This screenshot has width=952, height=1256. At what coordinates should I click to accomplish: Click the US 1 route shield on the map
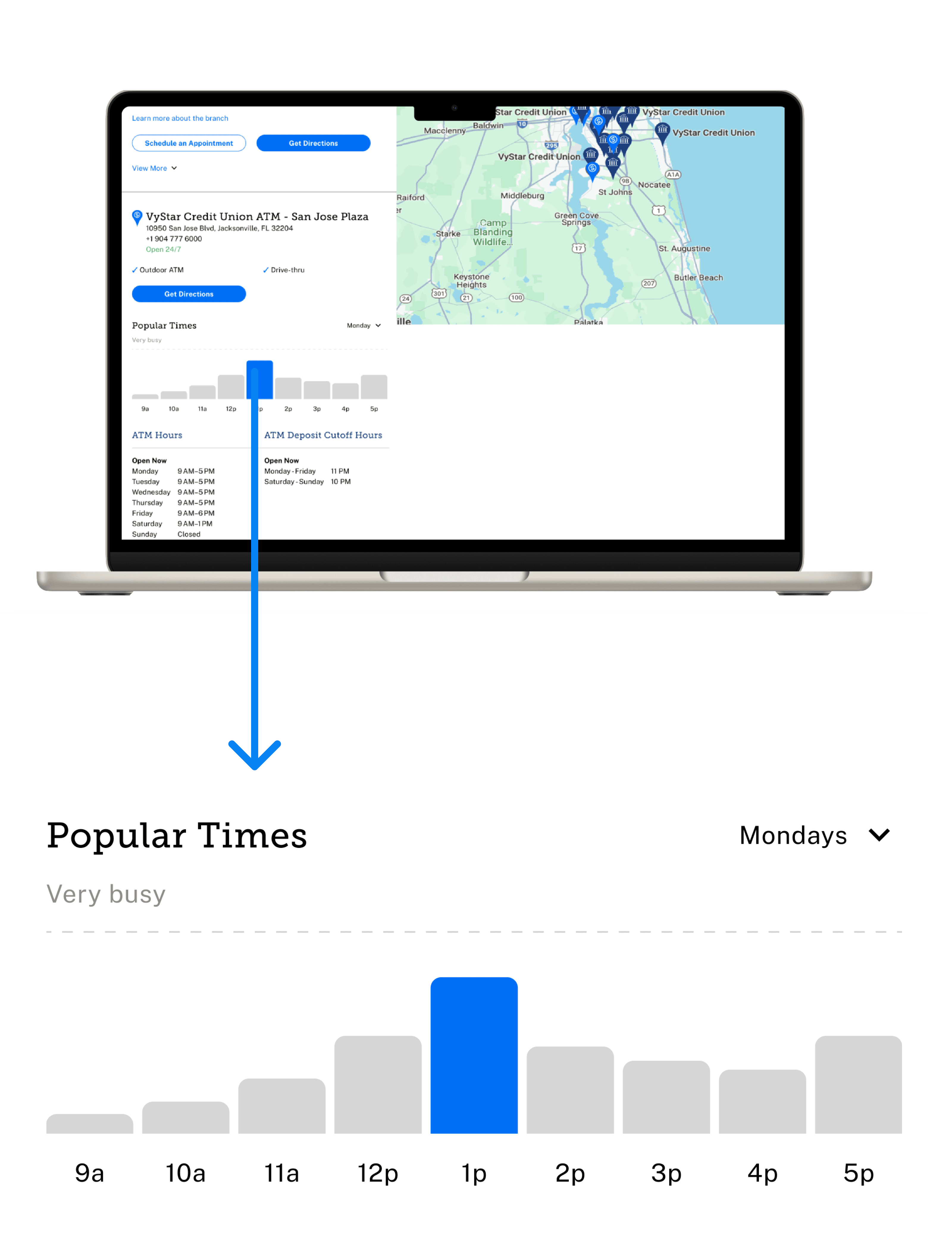(658, 210)
